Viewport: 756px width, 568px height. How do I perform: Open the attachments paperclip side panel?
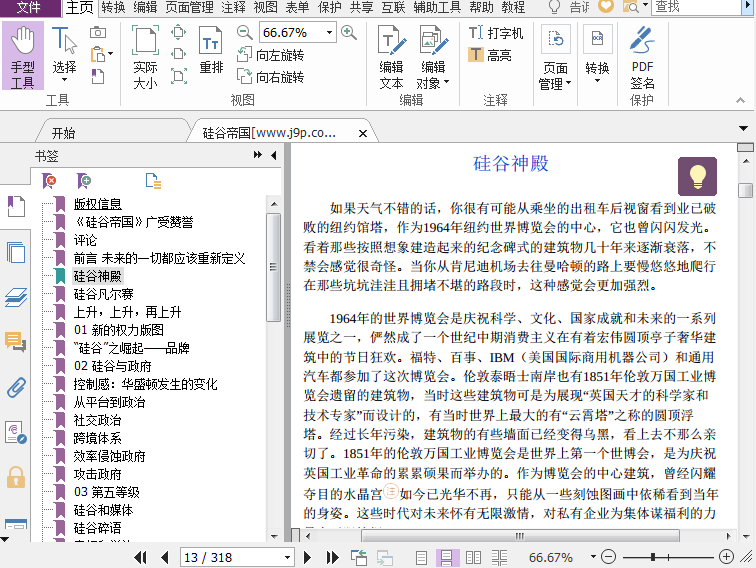point(15,387)
